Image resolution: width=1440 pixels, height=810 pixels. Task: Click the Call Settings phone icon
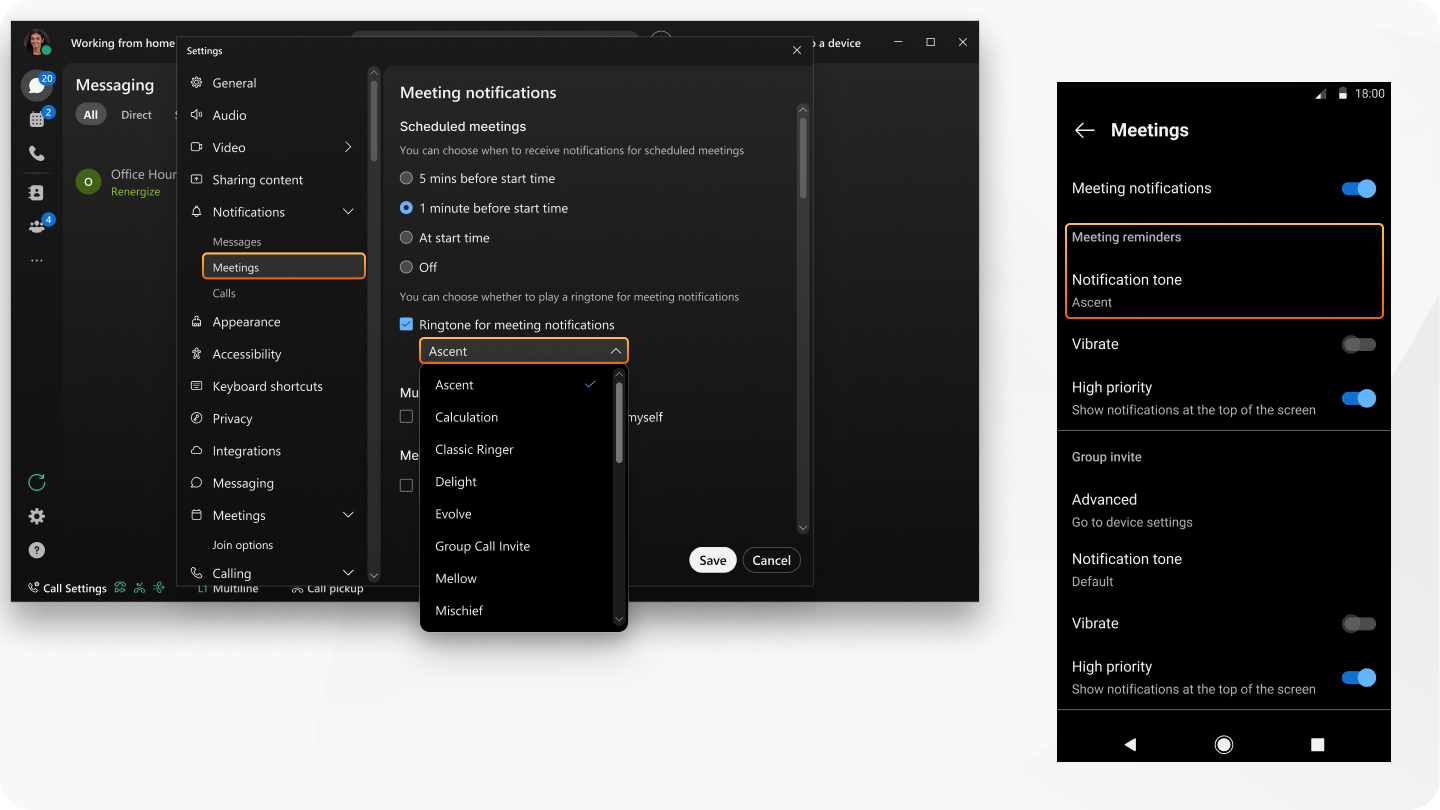[33, 588]
